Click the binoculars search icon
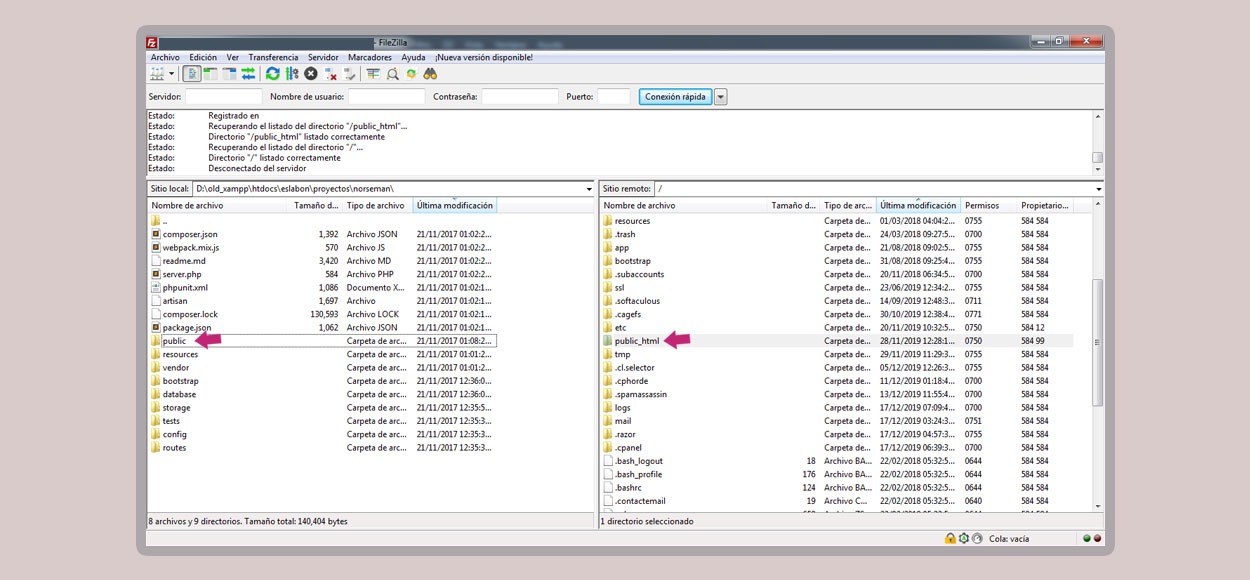This screenshot has height=580, width=1250. pyautogui.click(x=430, y=74)
